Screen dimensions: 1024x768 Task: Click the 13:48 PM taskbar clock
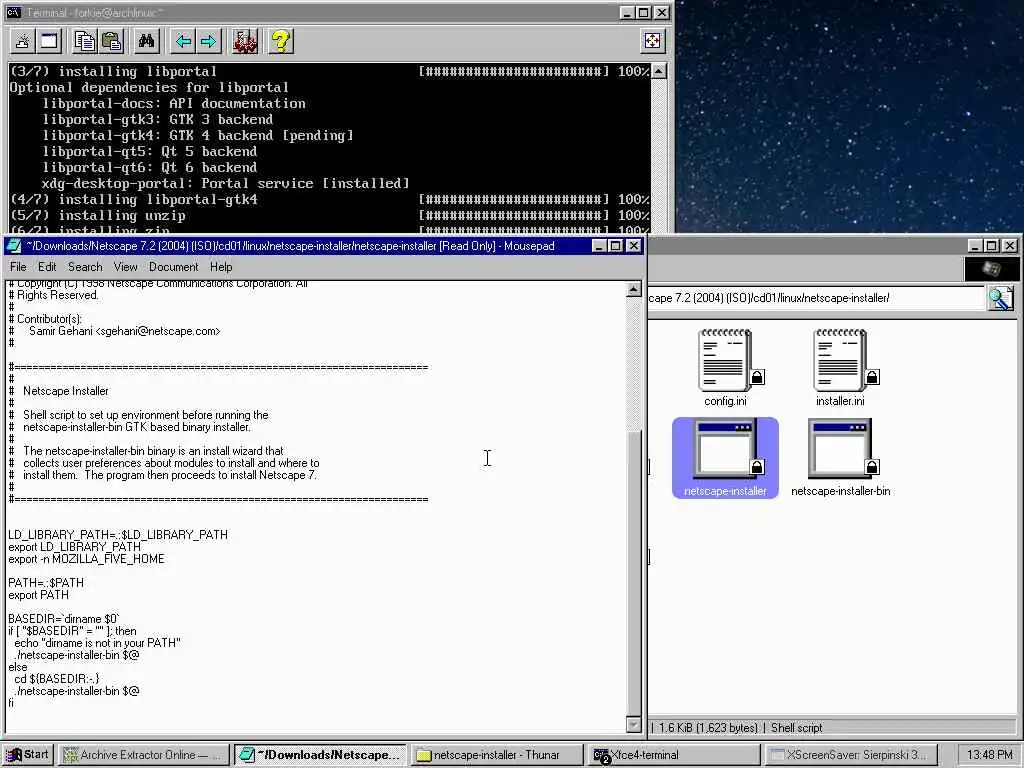tap(989, 755)
